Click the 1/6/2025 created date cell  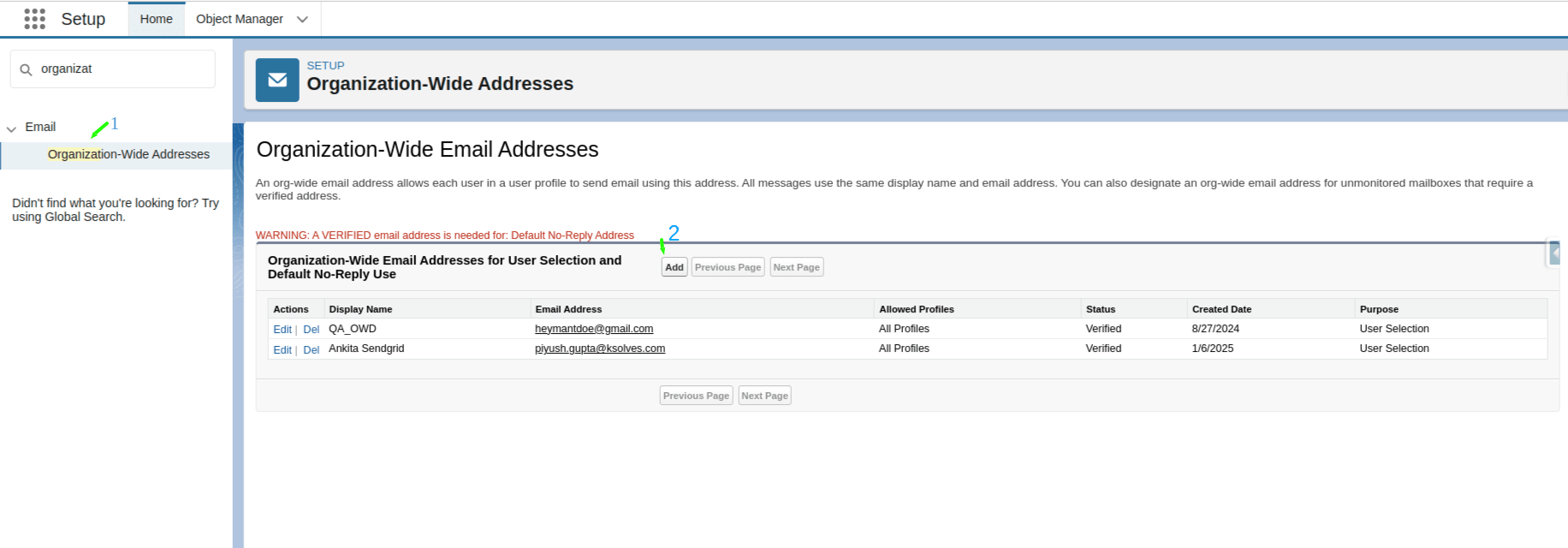click(1213, 348)
